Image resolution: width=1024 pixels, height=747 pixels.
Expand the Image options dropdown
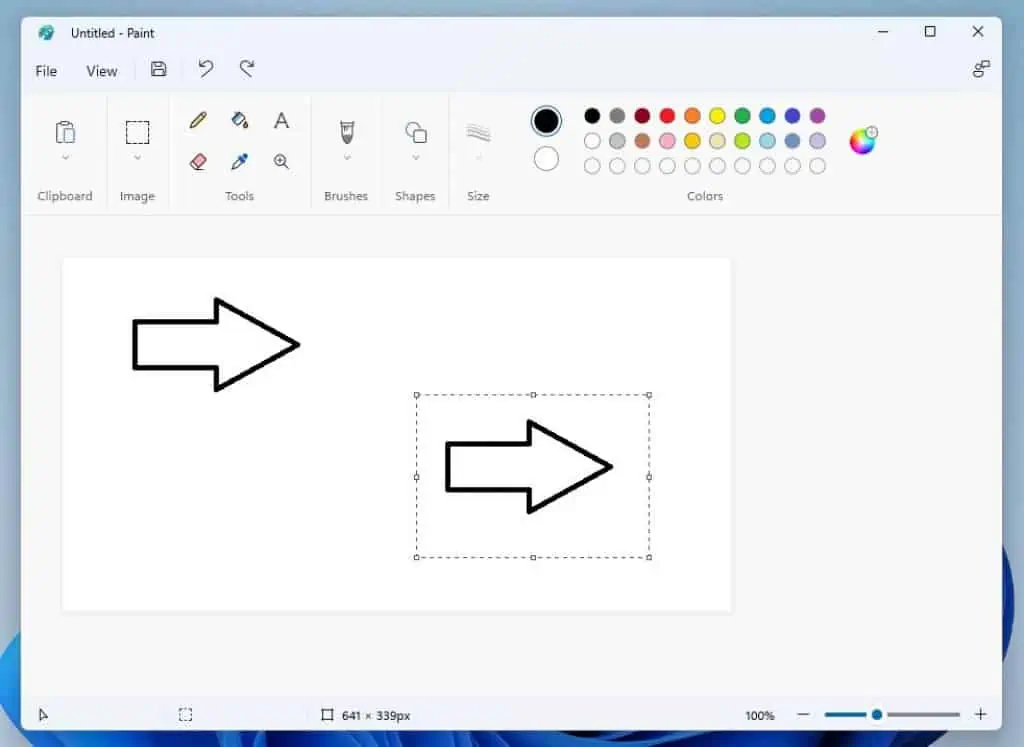pyautogui.click(x=137, y=158)
